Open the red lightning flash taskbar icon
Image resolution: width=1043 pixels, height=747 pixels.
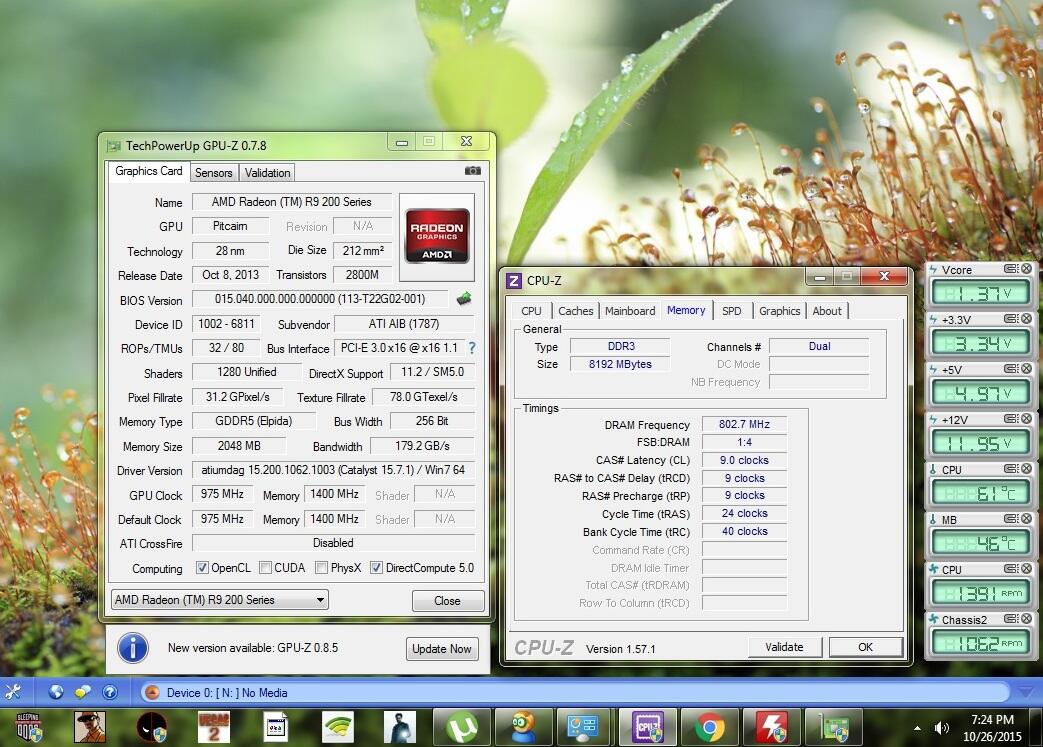[x=772, y=727]
